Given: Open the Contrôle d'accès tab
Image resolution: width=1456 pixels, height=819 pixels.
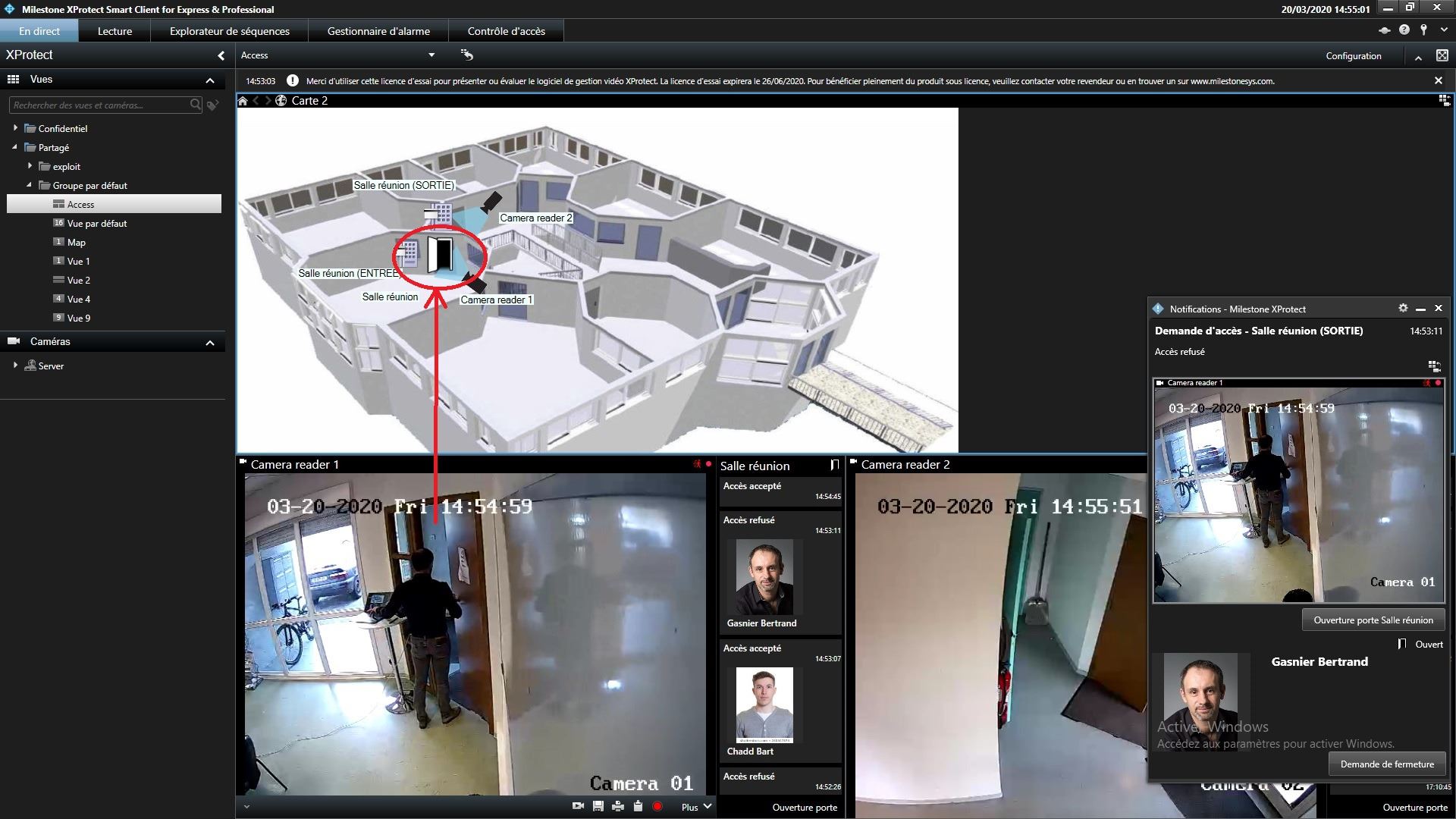Looking at the screenshot, I should point(507,31).
